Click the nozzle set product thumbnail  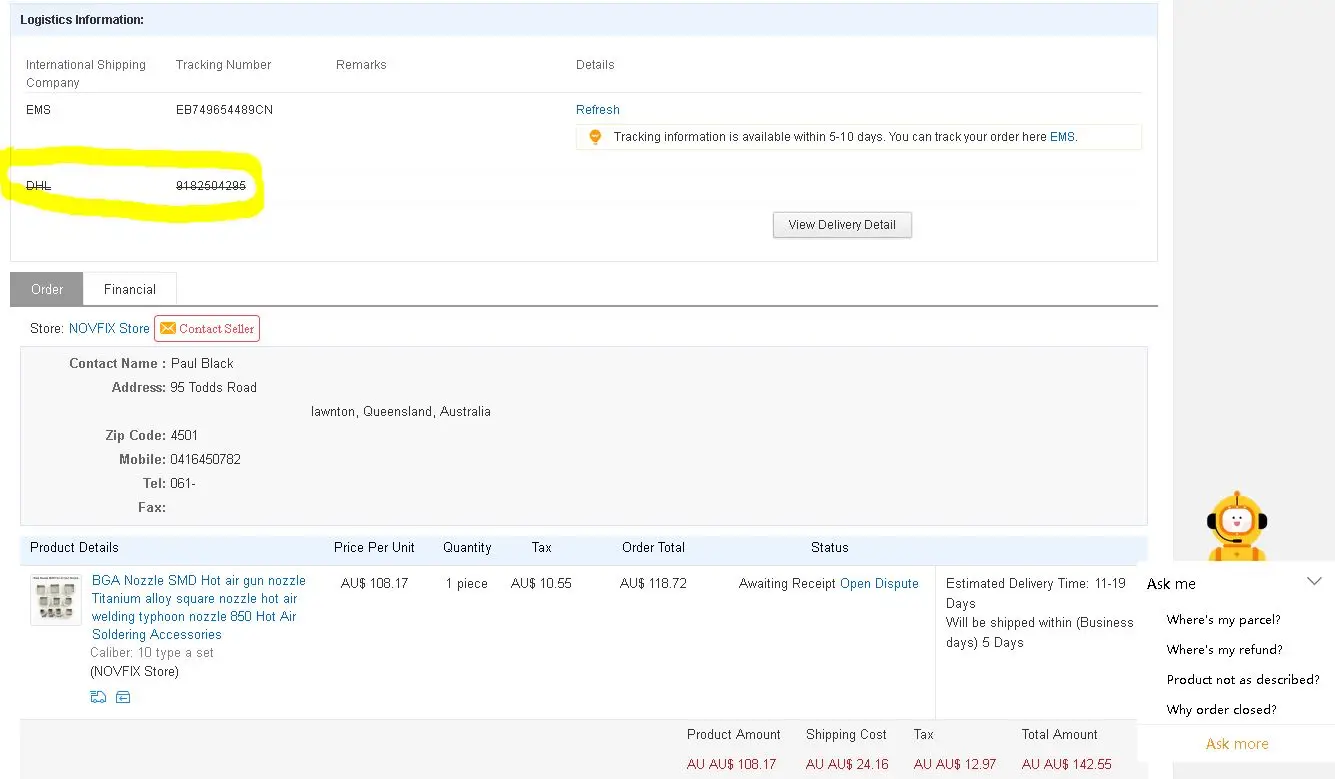click(56, 600)
